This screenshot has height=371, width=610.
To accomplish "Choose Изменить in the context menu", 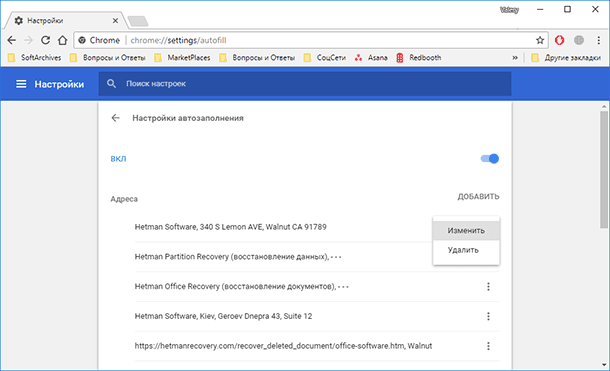I will coord(466,231).
